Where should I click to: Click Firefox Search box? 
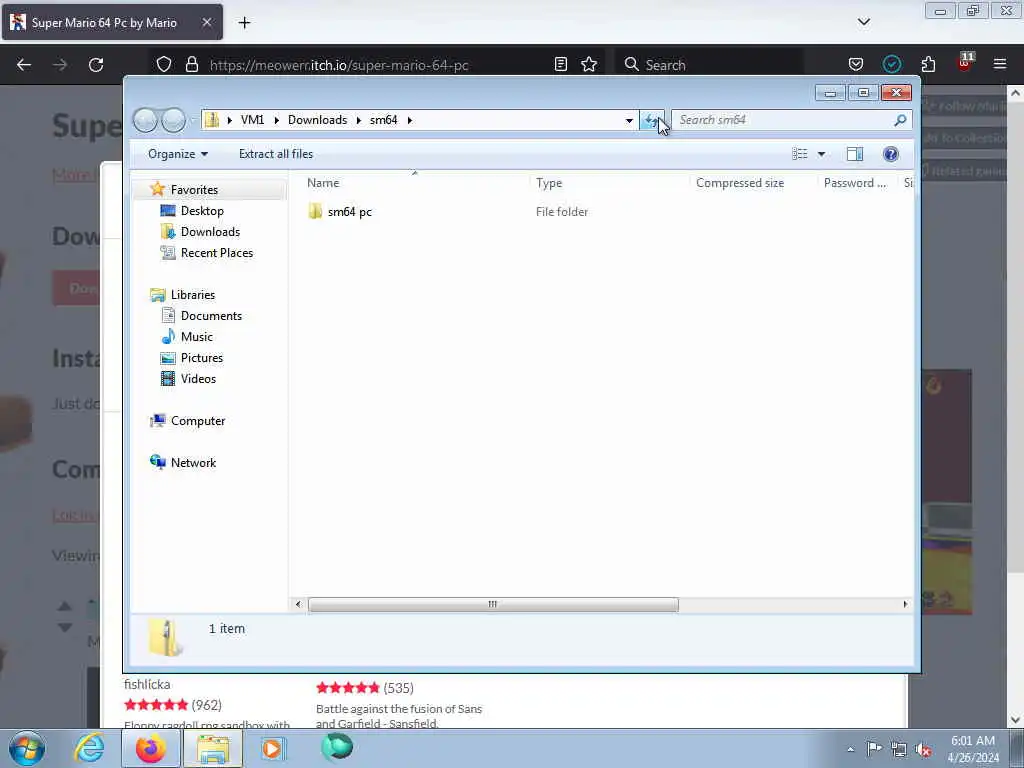tap(712, 65)
